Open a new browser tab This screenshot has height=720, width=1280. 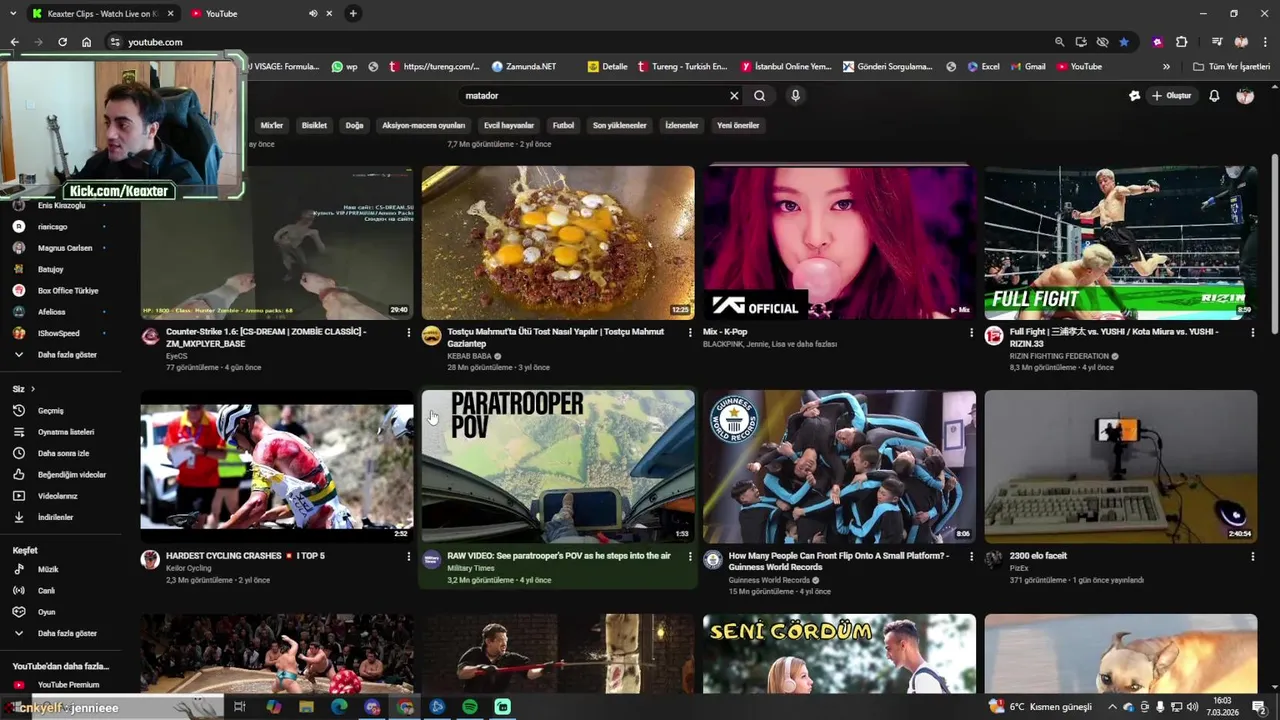[353, 14]
